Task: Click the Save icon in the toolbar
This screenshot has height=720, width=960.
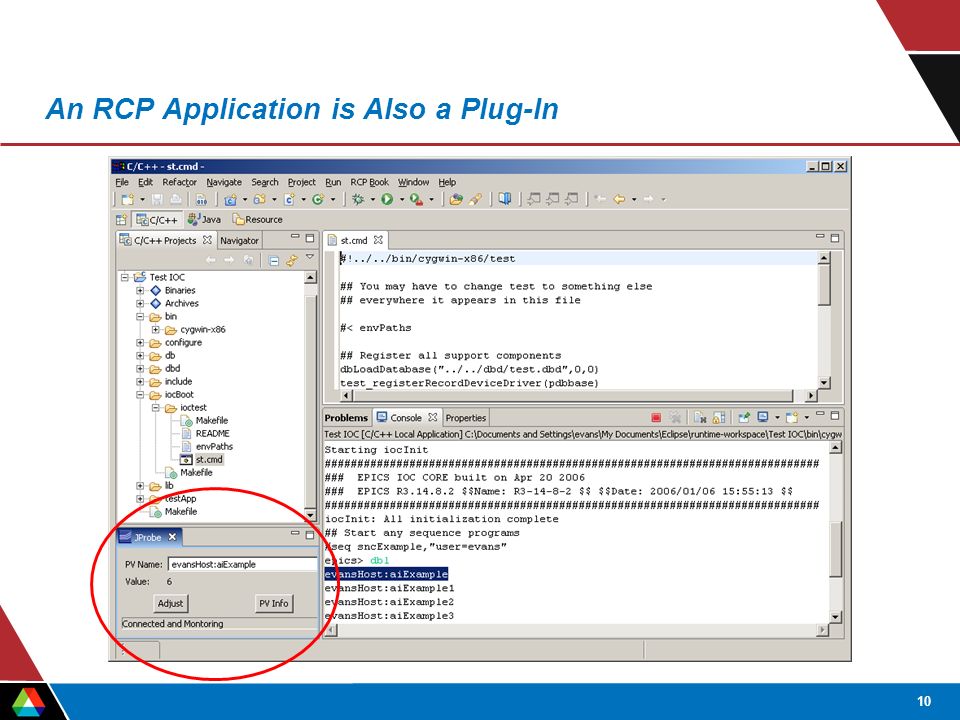Action: (x=157, y=199)
